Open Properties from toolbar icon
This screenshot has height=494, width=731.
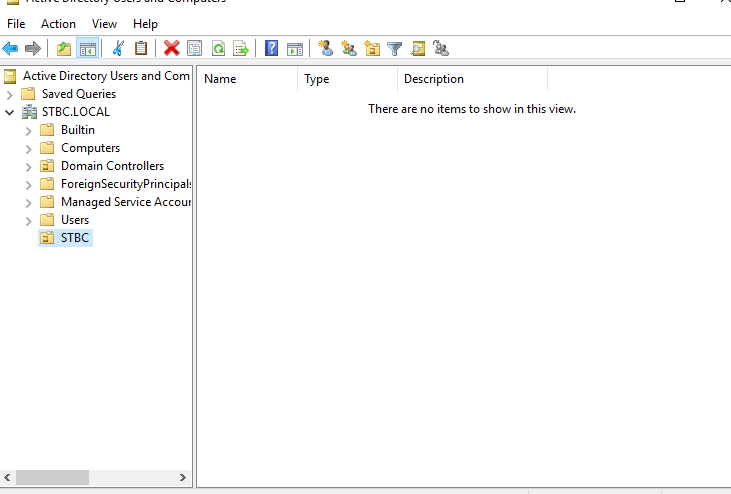[194, 48]
